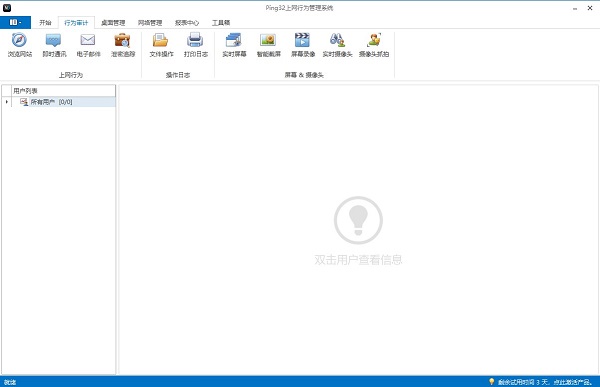Select the 即时通讯 chat bubble icon
The image size is (600, 387).
pyautogui.click(x=54, y=40)
